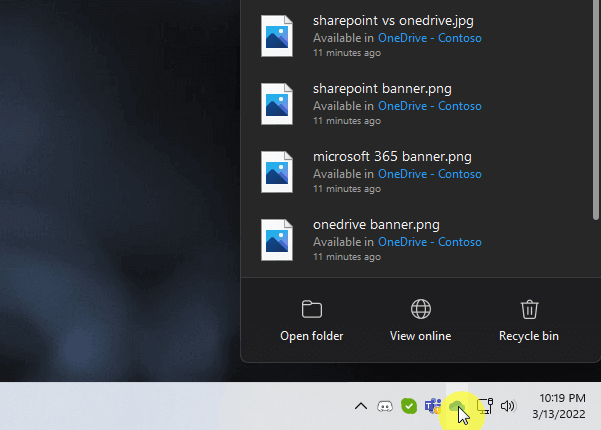Viewport: 601px width, 430px height.
Task: Click the green checkmark shield tray icon
Action: pyautogui.click(x=409, y=406)
